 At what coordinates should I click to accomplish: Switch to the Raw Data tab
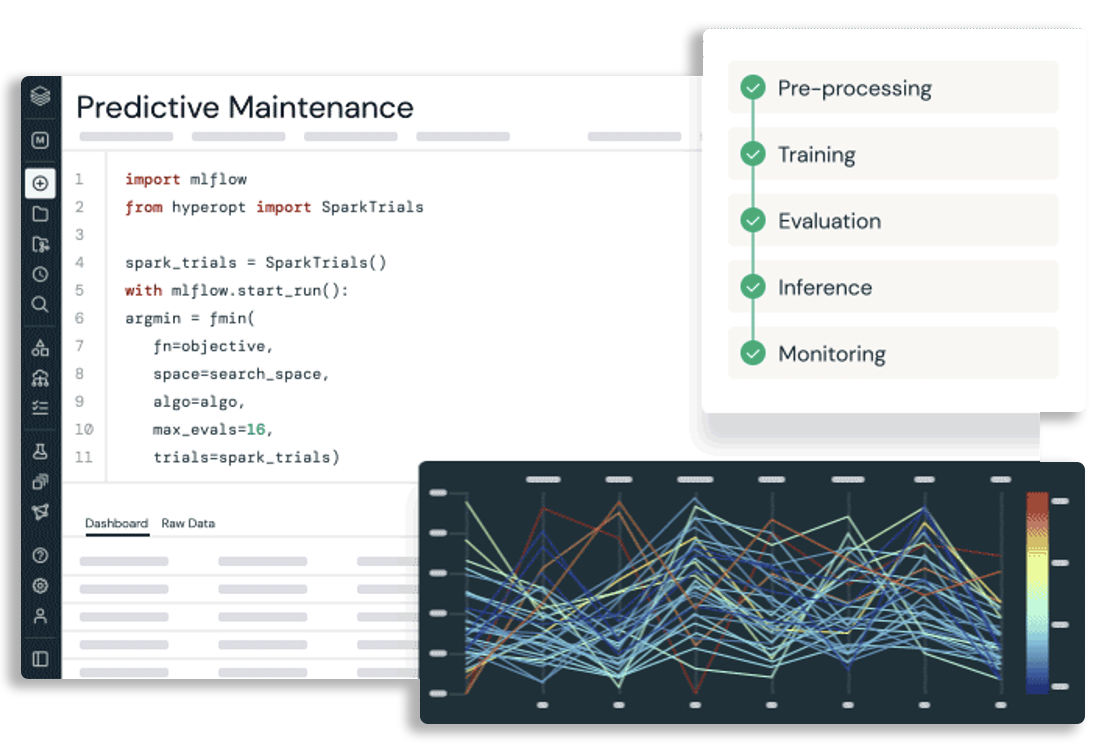[188, 523]
